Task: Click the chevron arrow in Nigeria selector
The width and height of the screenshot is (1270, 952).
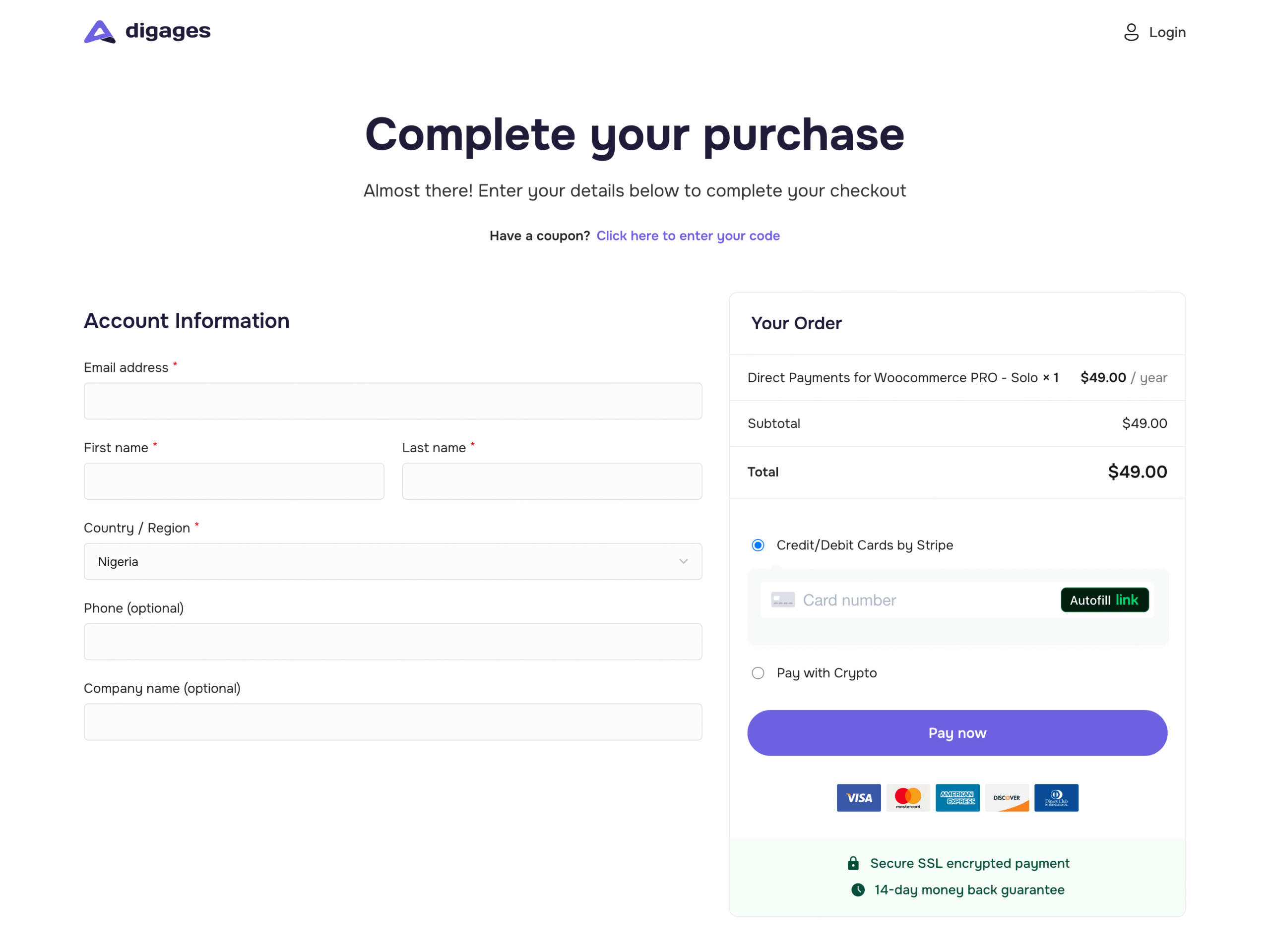Action: click(683, 561)
